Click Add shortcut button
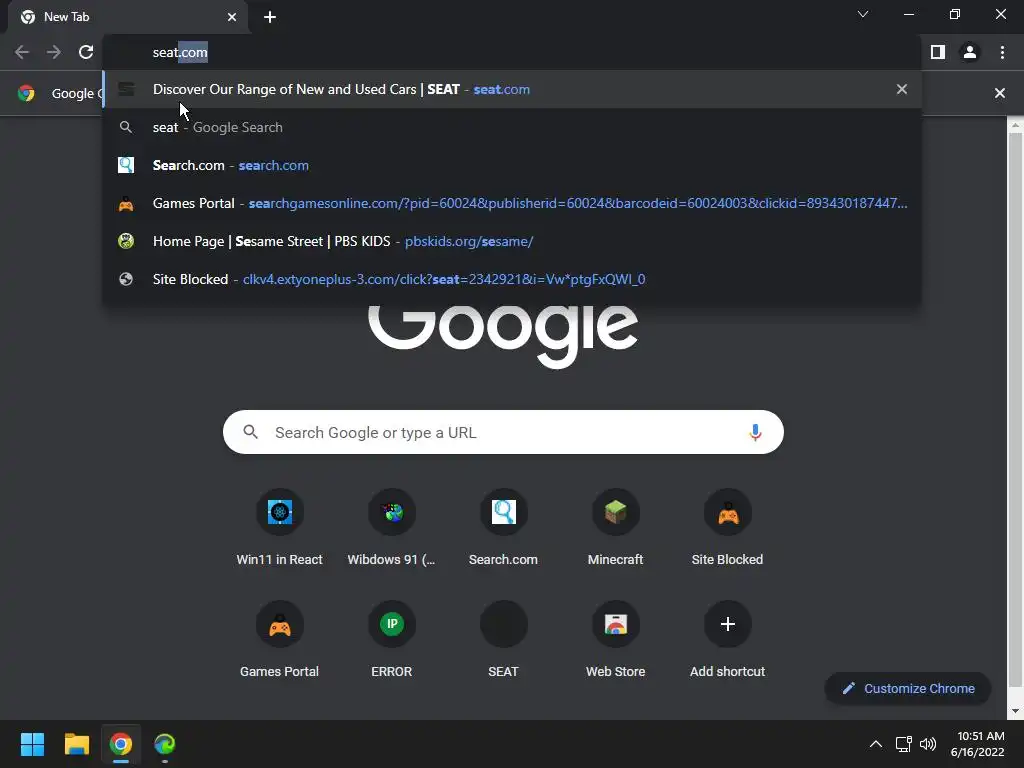The image size is (1024, 768). [728, 640]
